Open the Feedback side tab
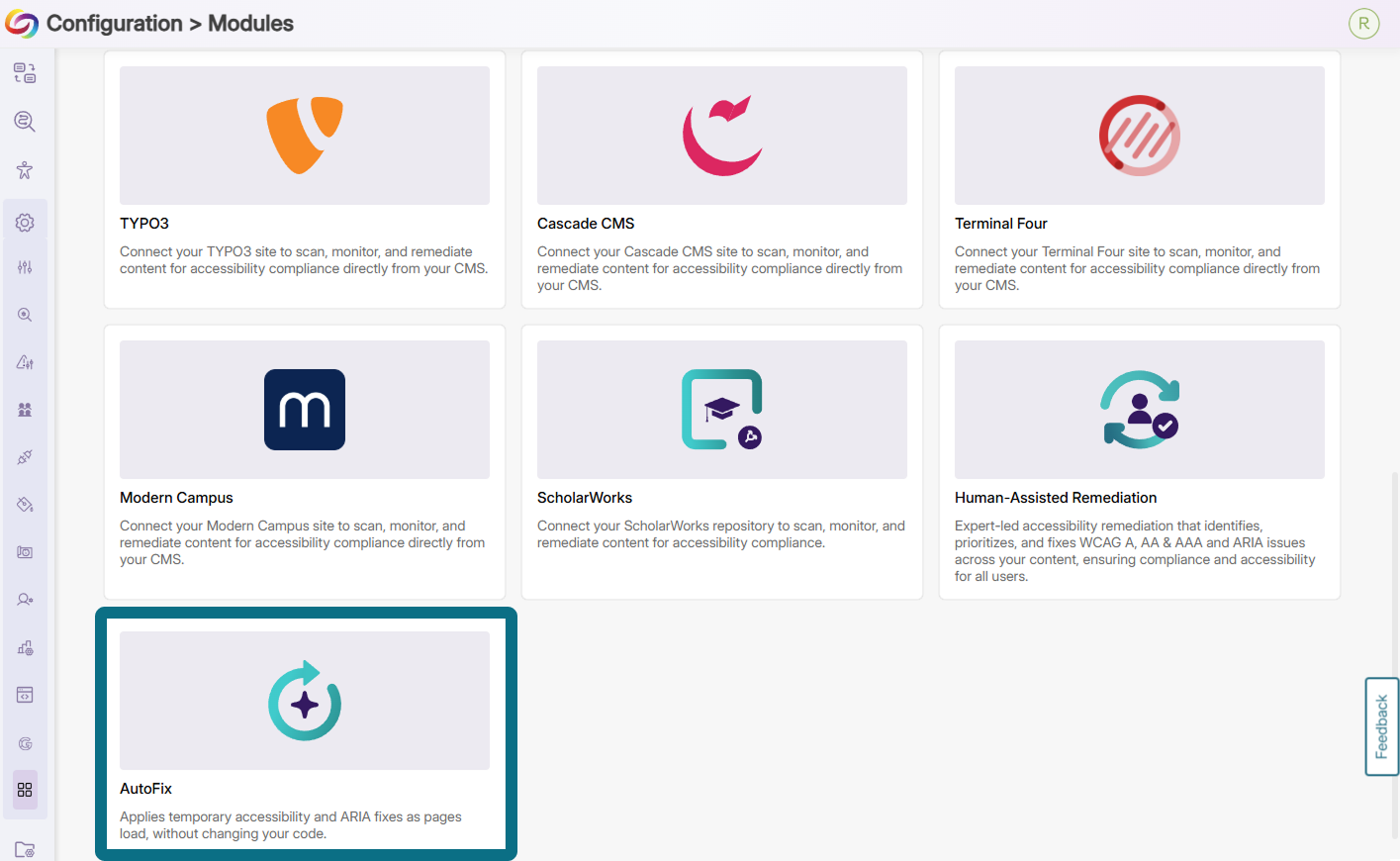This screenshot has width=1400, height=861. (1382, 726)
